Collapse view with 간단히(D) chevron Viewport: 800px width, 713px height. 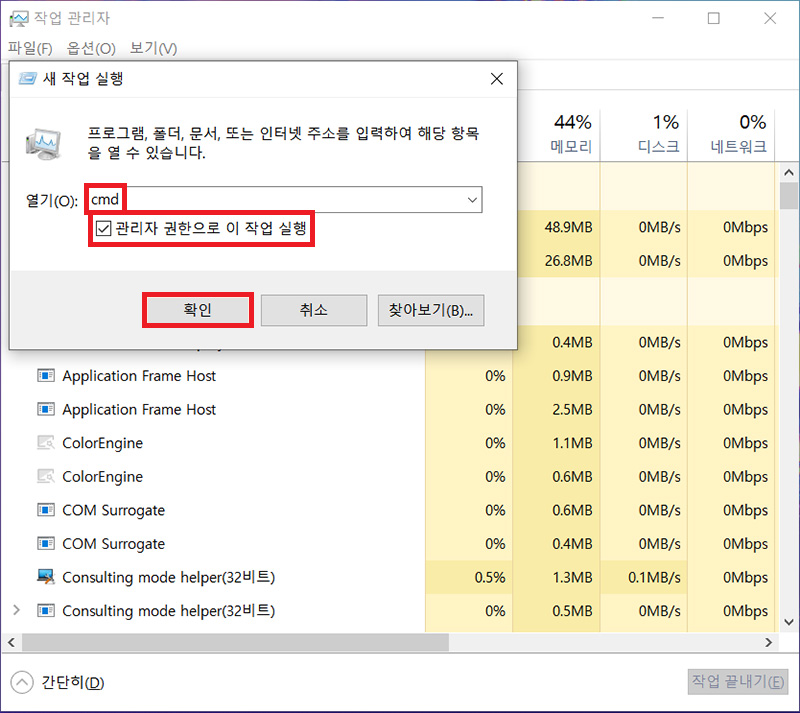22,682
